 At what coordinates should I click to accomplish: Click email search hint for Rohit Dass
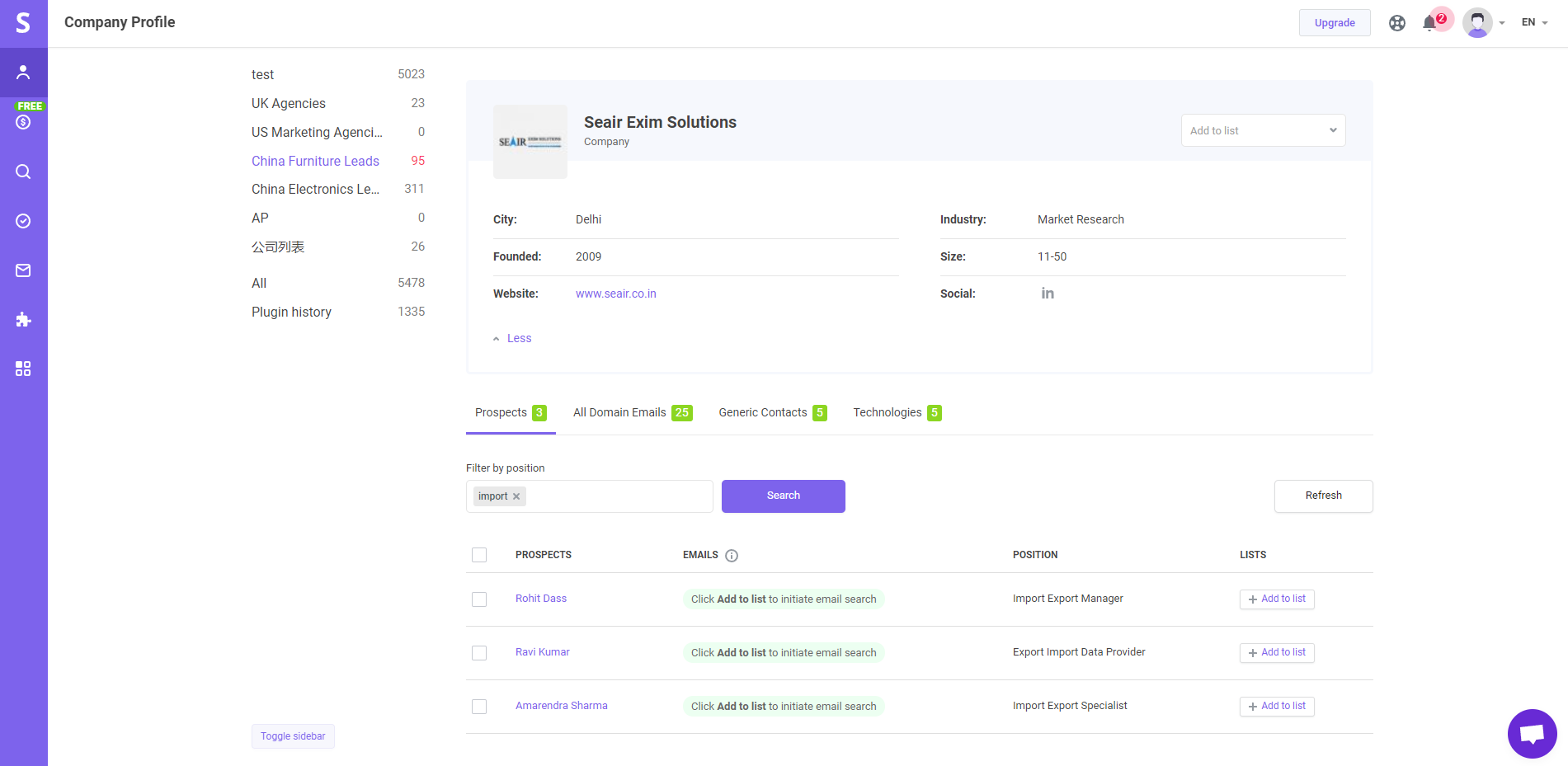[784, 599]
